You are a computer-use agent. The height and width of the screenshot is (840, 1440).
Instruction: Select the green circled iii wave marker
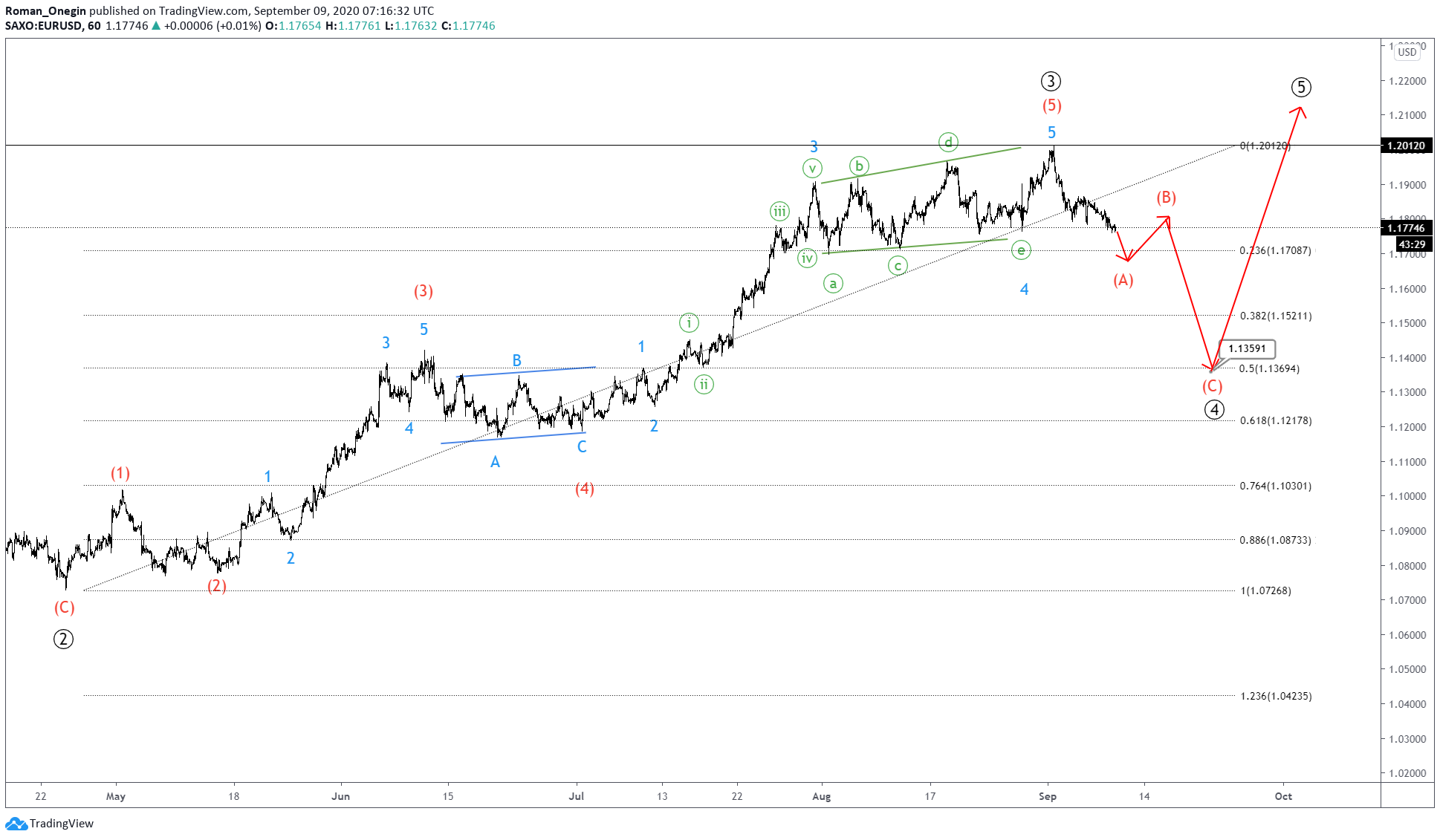[x=779, y=212]
